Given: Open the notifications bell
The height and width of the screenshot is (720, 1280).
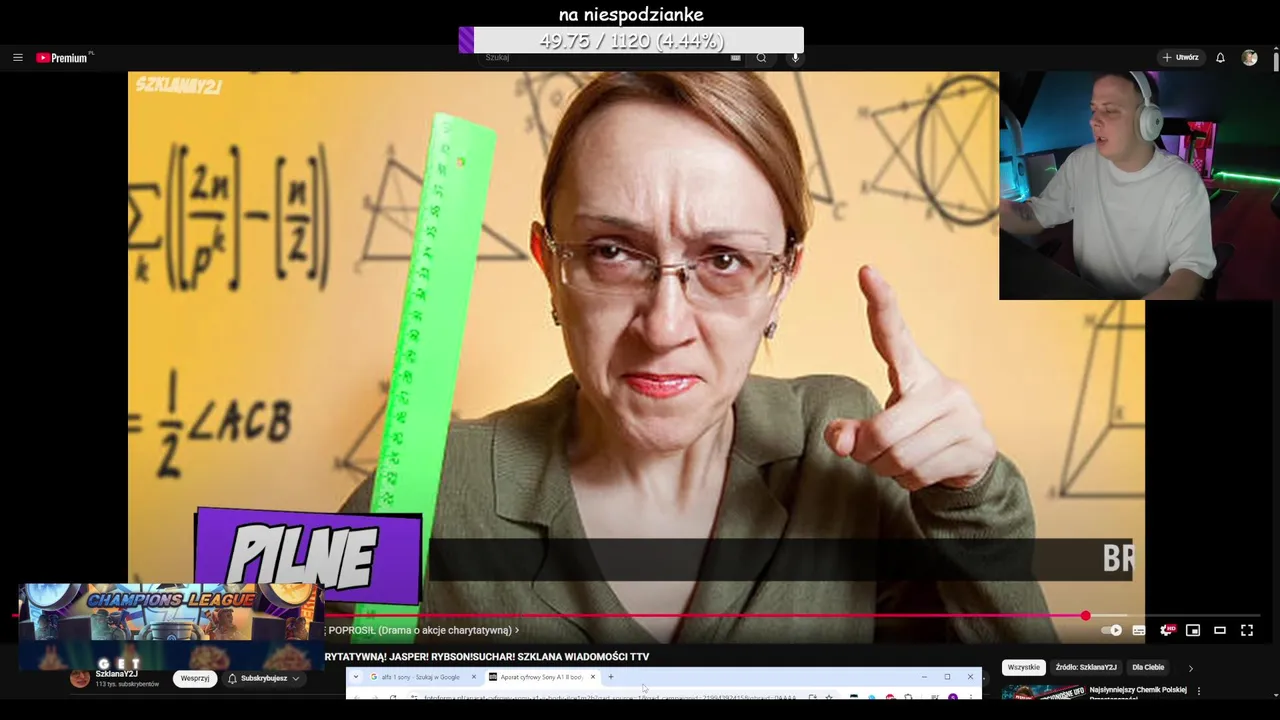Looking at the screenshot, I should click(x=1220, y=58).
